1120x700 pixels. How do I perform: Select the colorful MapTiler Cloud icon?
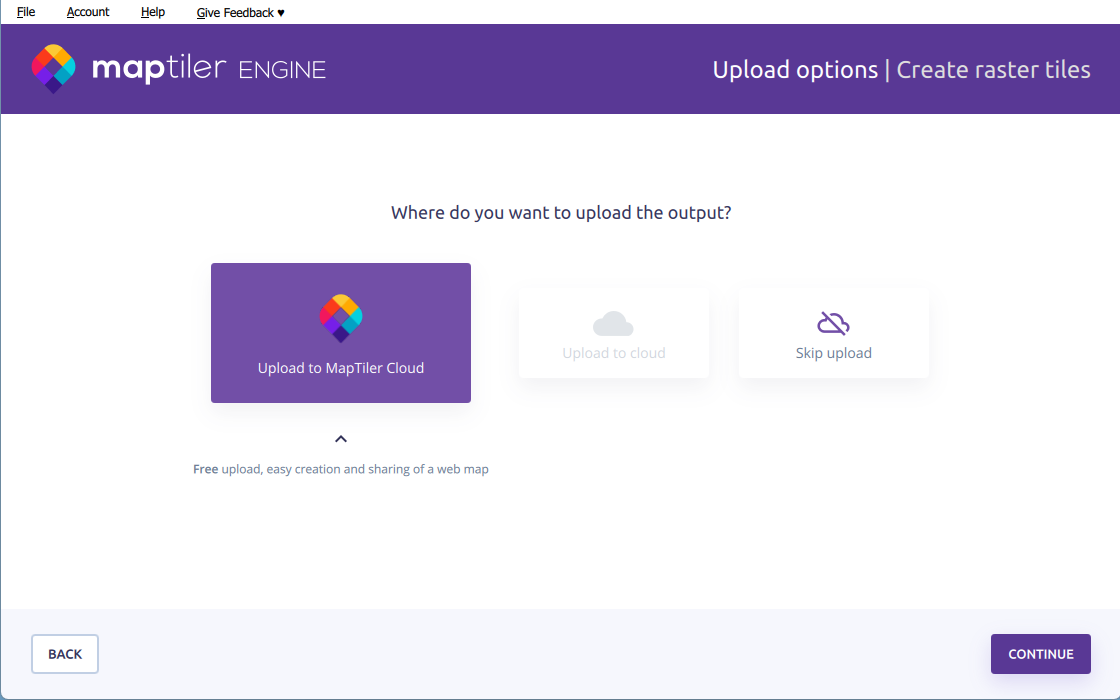point(341,318)
